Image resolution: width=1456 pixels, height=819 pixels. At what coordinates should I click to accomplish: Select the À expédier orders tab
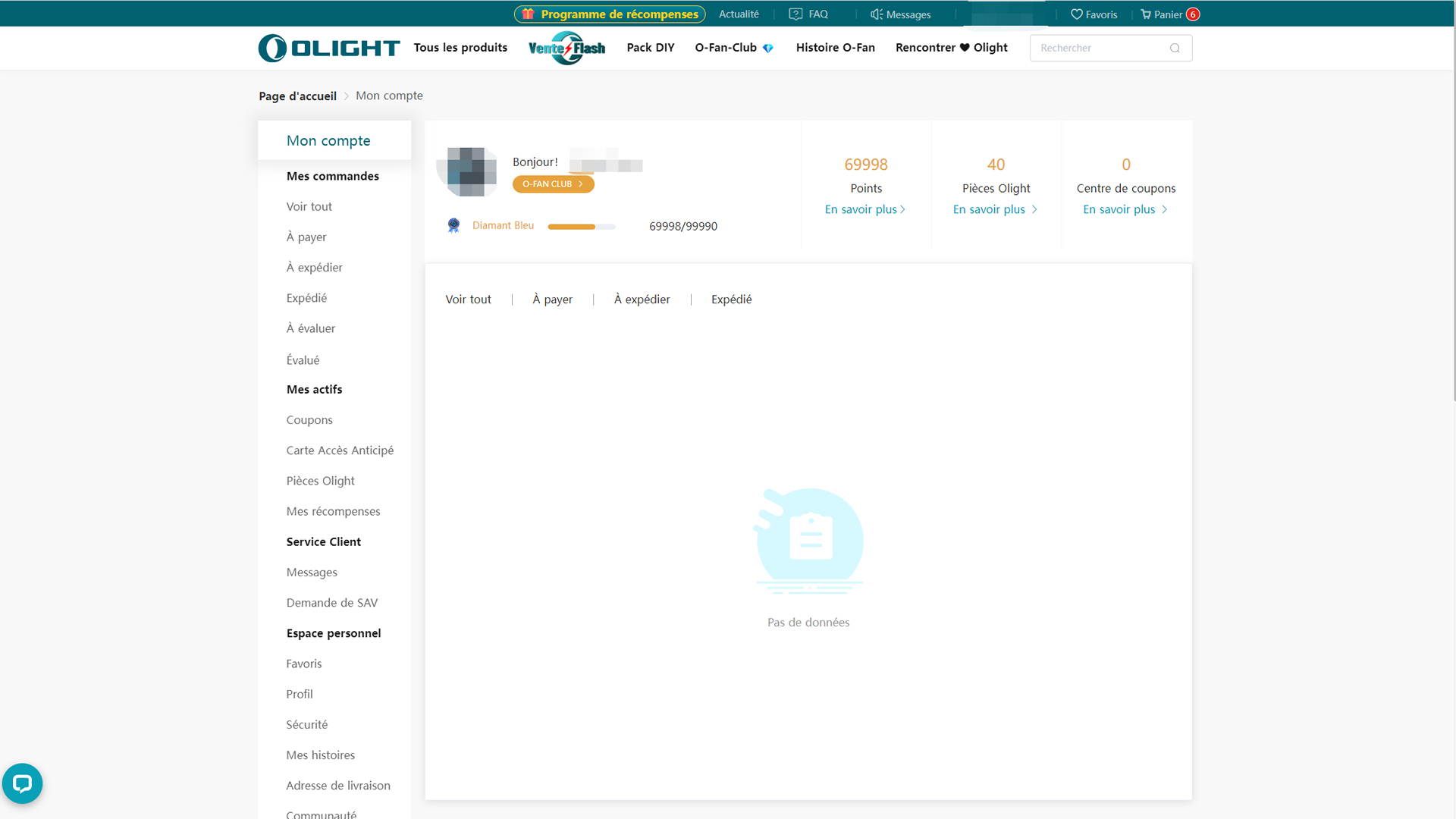click(642, 300)
